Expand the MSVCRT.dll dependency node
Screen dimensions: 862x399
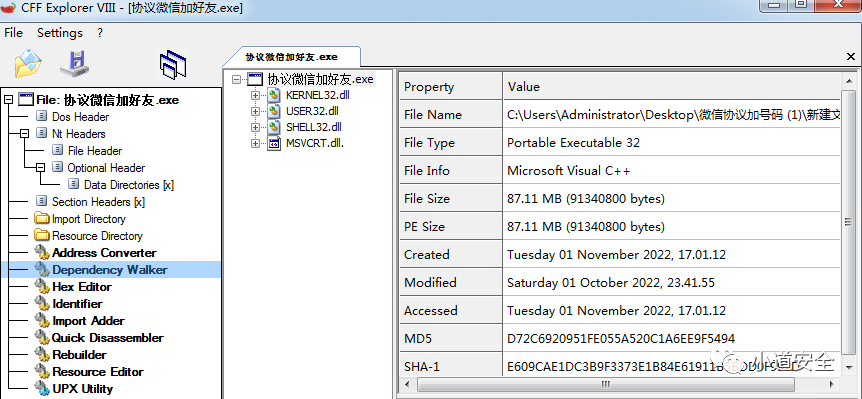pyautogui.click(x=255, y=143)
